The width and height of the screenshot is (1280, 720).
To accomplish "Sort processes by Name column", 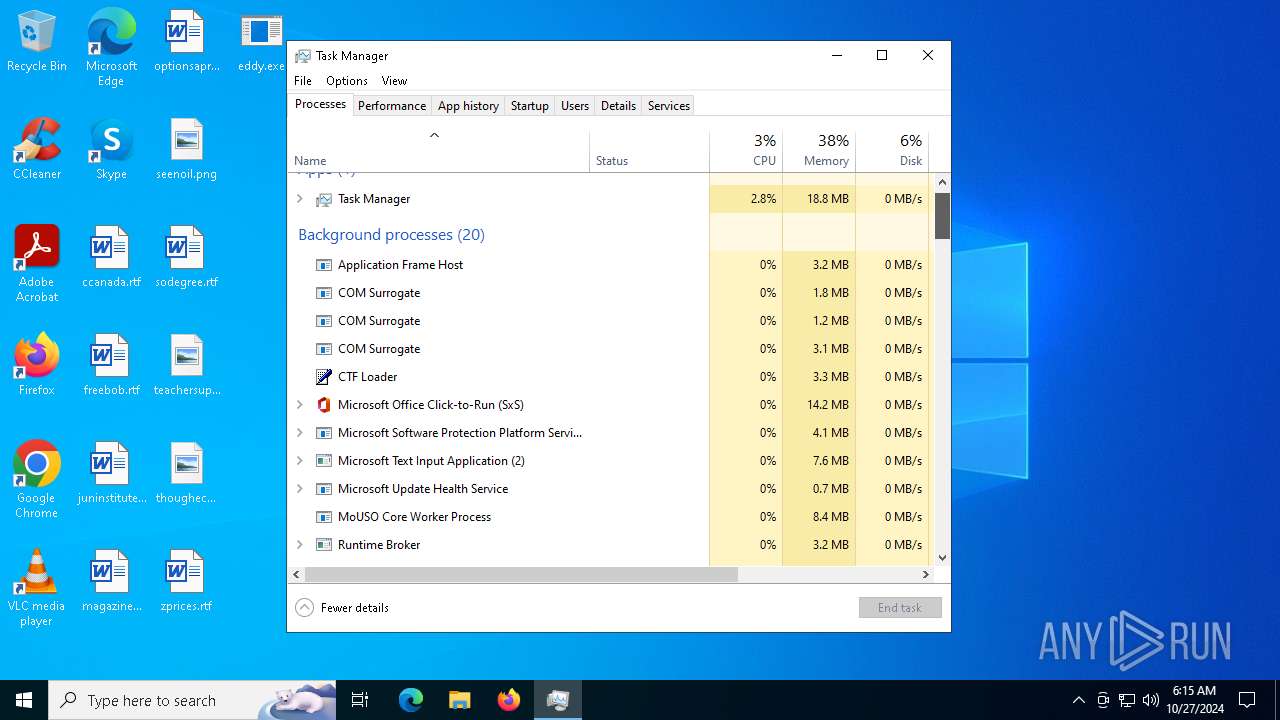I will pyautogui.click(x=438, y=151).
